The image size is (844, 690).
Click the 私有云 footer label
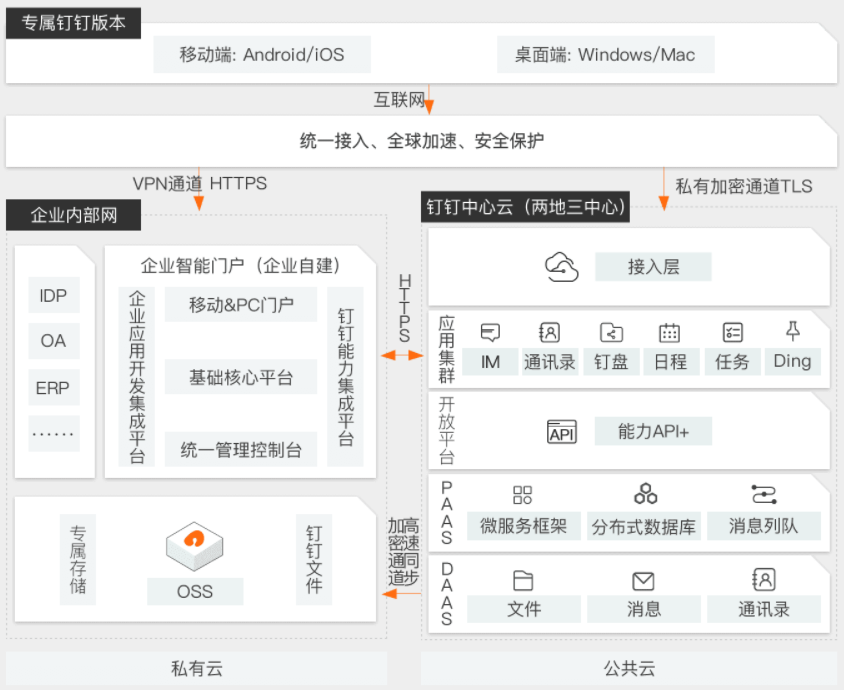tap(196, 668)
